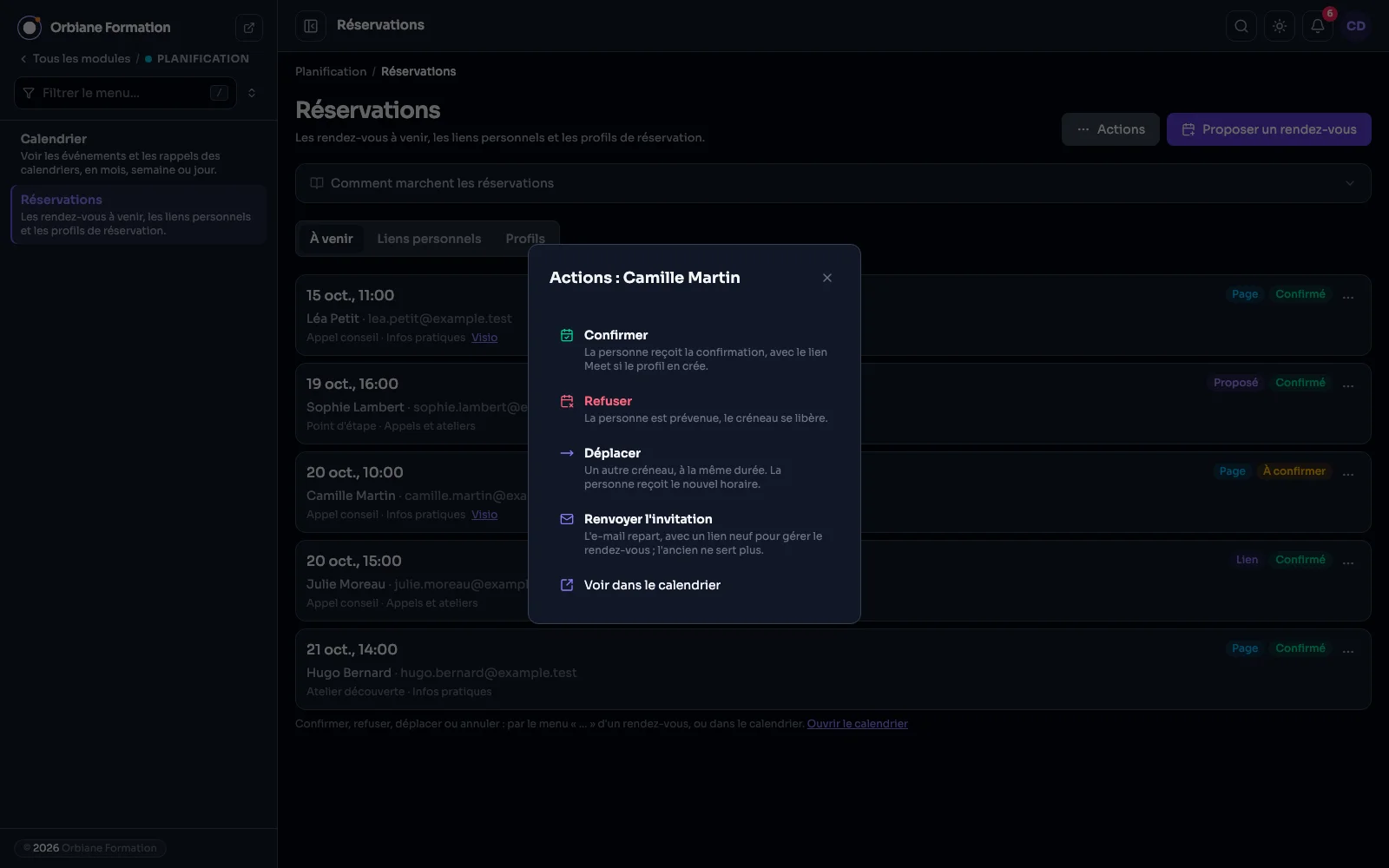The height and width of the screenshot is (868, 1389).
Task: Choose Refuser in the actions dialog
Action: click(694, 409)
